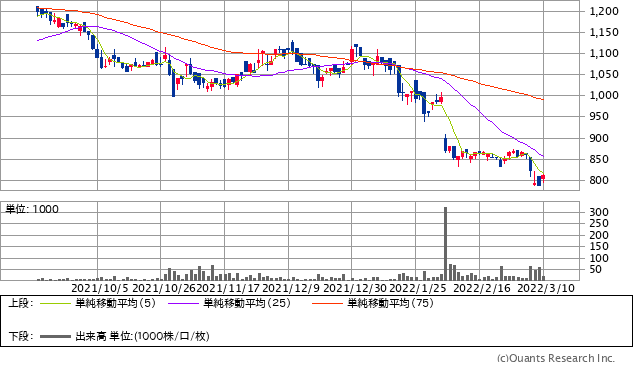Click the 2021/11/17 date label
The image size is (633, 371).
(x=228, y=288)
